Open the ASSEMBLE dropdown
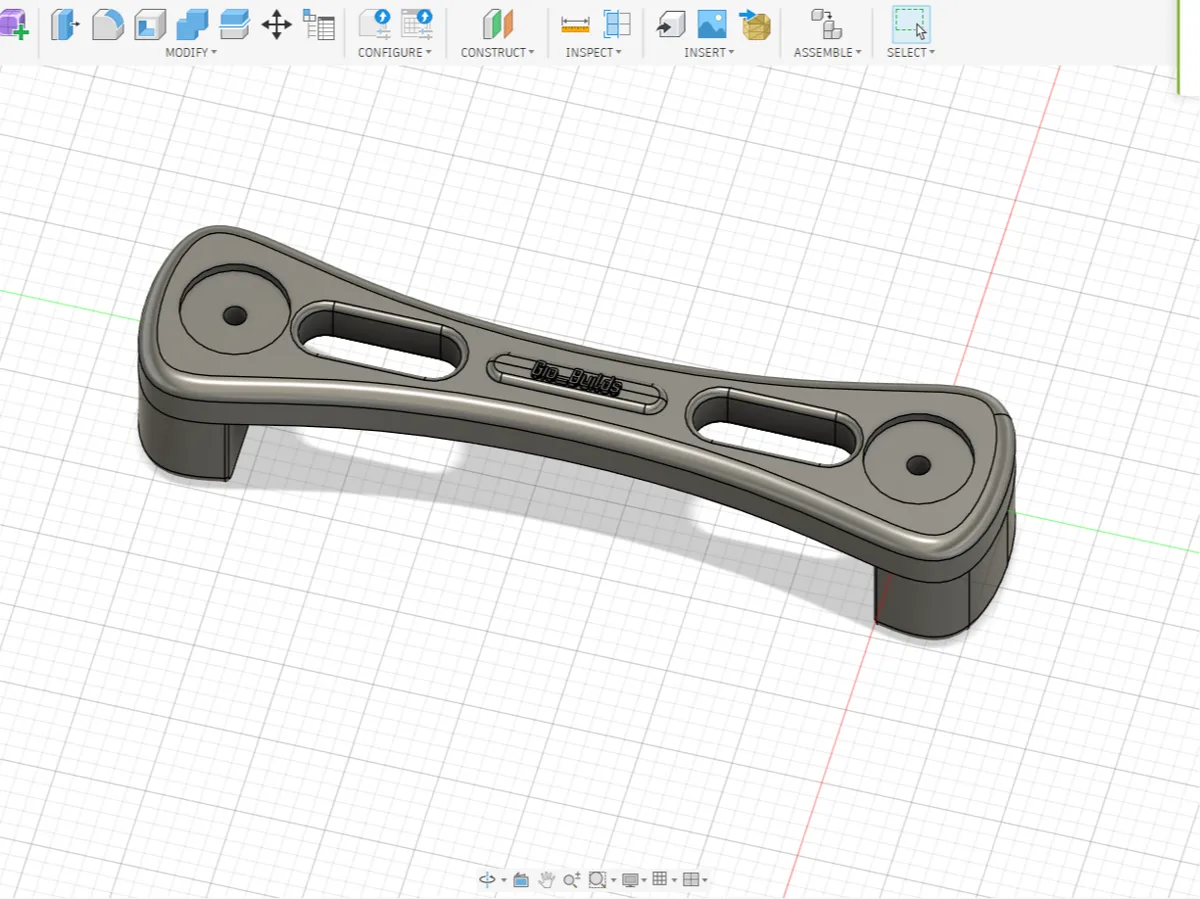This screenshot has width=1200, height=899. pos(827,52)
